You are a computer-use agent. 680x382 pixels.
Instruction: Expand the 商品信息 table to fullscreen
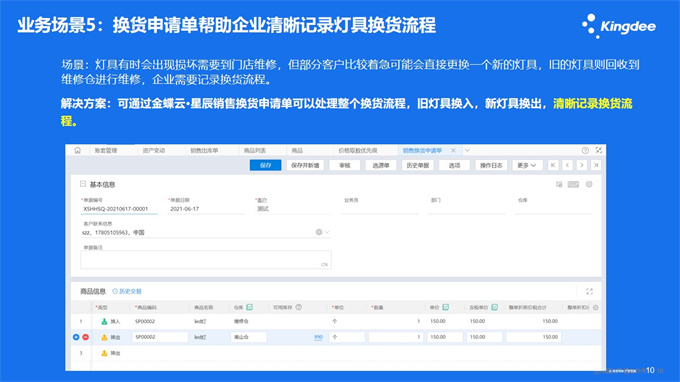click(x=589, y=291)
